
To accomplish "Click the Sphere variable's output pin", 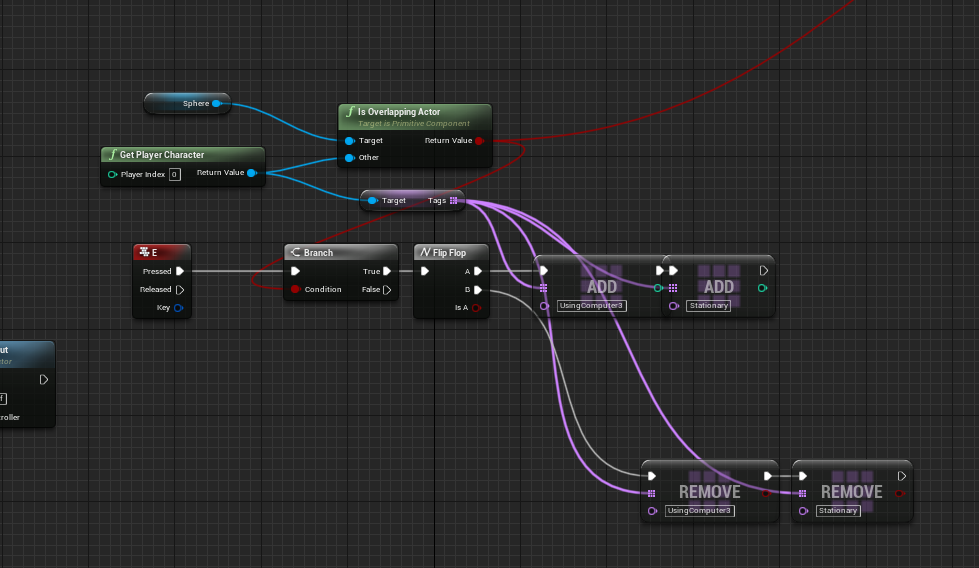I will click(216, 103).
